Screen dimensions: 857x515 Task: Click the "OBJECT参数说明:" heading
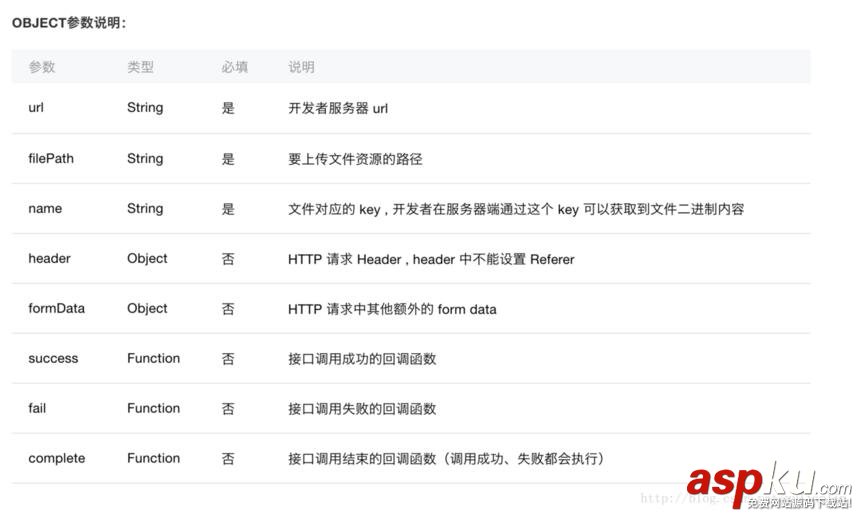(69, 23)
